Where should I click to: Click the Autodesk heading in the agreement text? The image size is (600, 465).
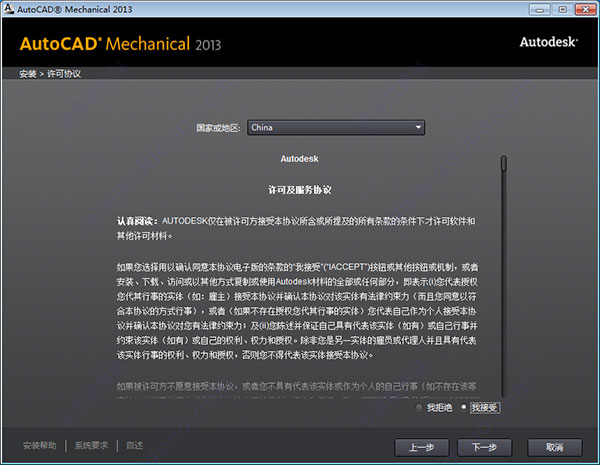[299, 159]
